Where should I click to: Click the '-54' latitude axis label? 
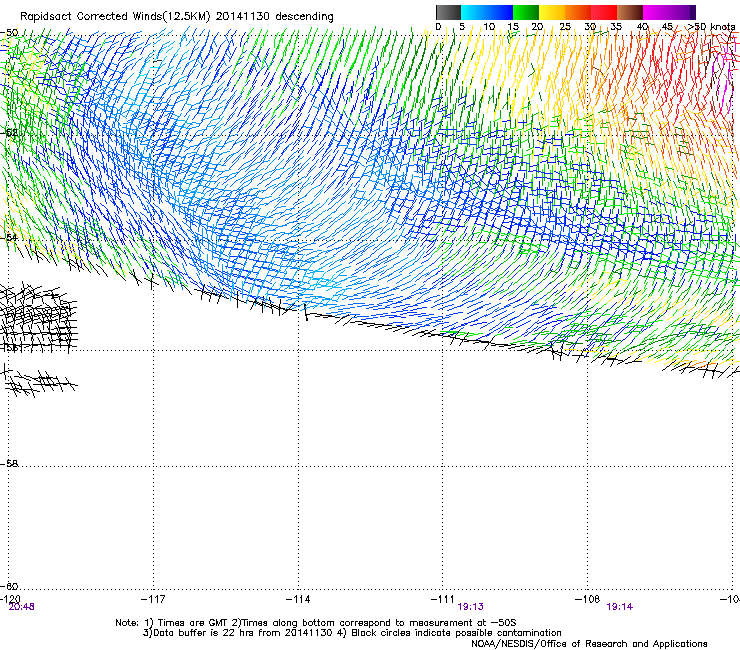(9, 237)
